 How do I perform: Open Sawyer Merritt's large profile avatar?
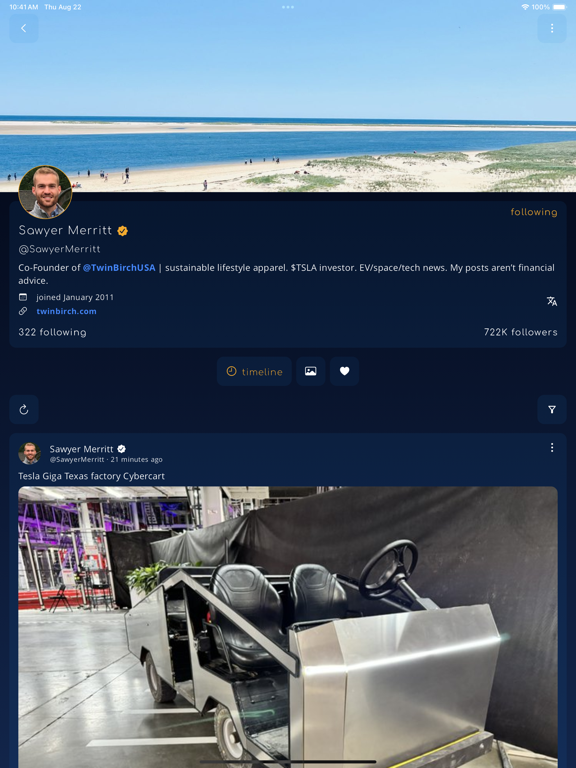45,192
